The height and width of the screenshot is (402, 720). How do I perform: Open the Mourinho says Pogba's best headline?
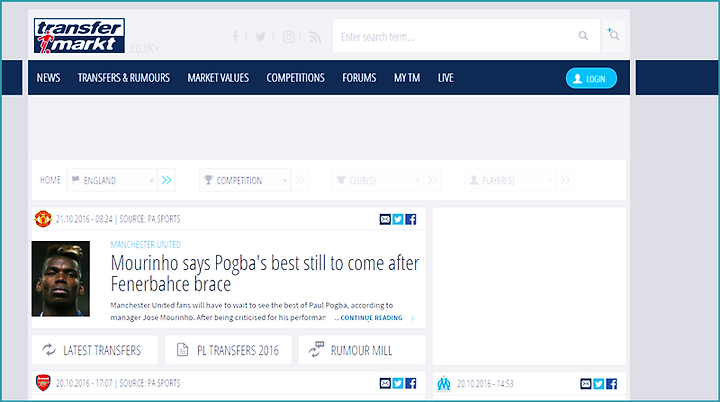click(x=264, y=273)
